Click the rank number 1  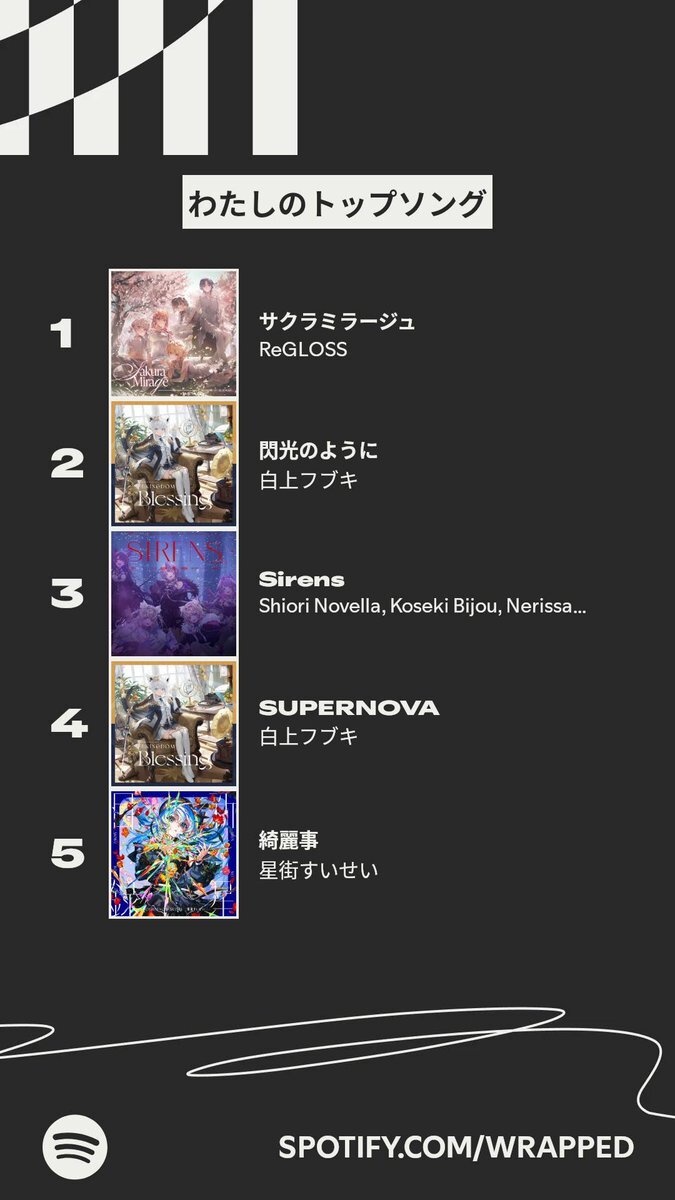[62, 334]
